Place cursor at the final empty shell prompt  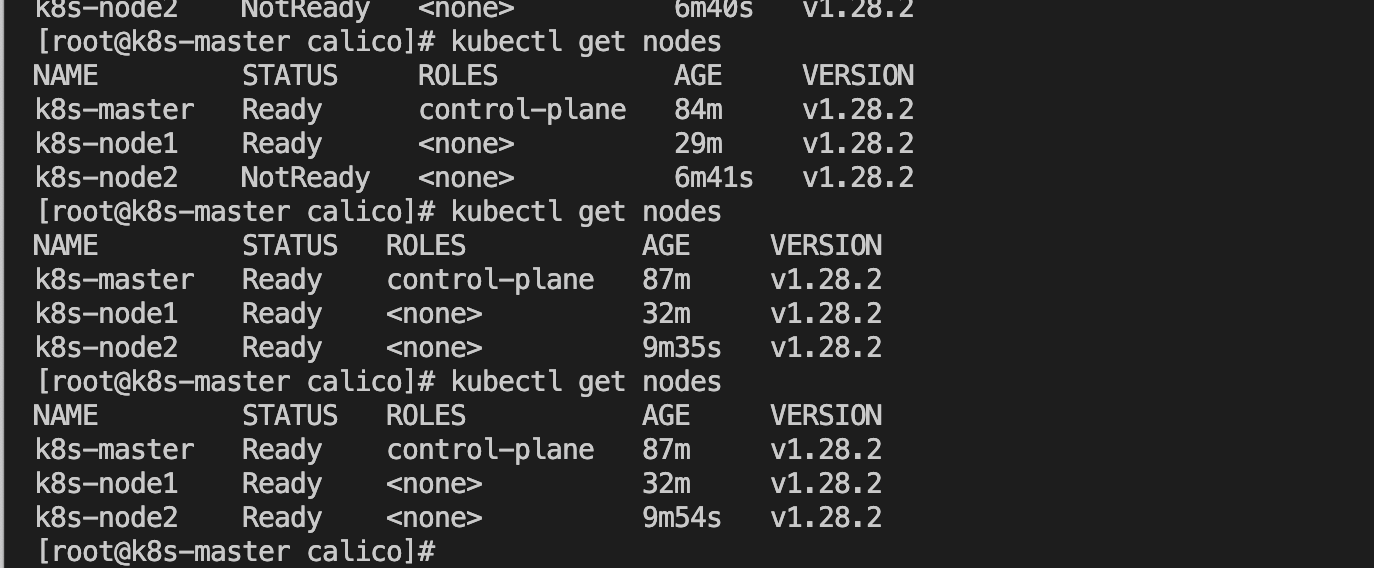(235, 551)
